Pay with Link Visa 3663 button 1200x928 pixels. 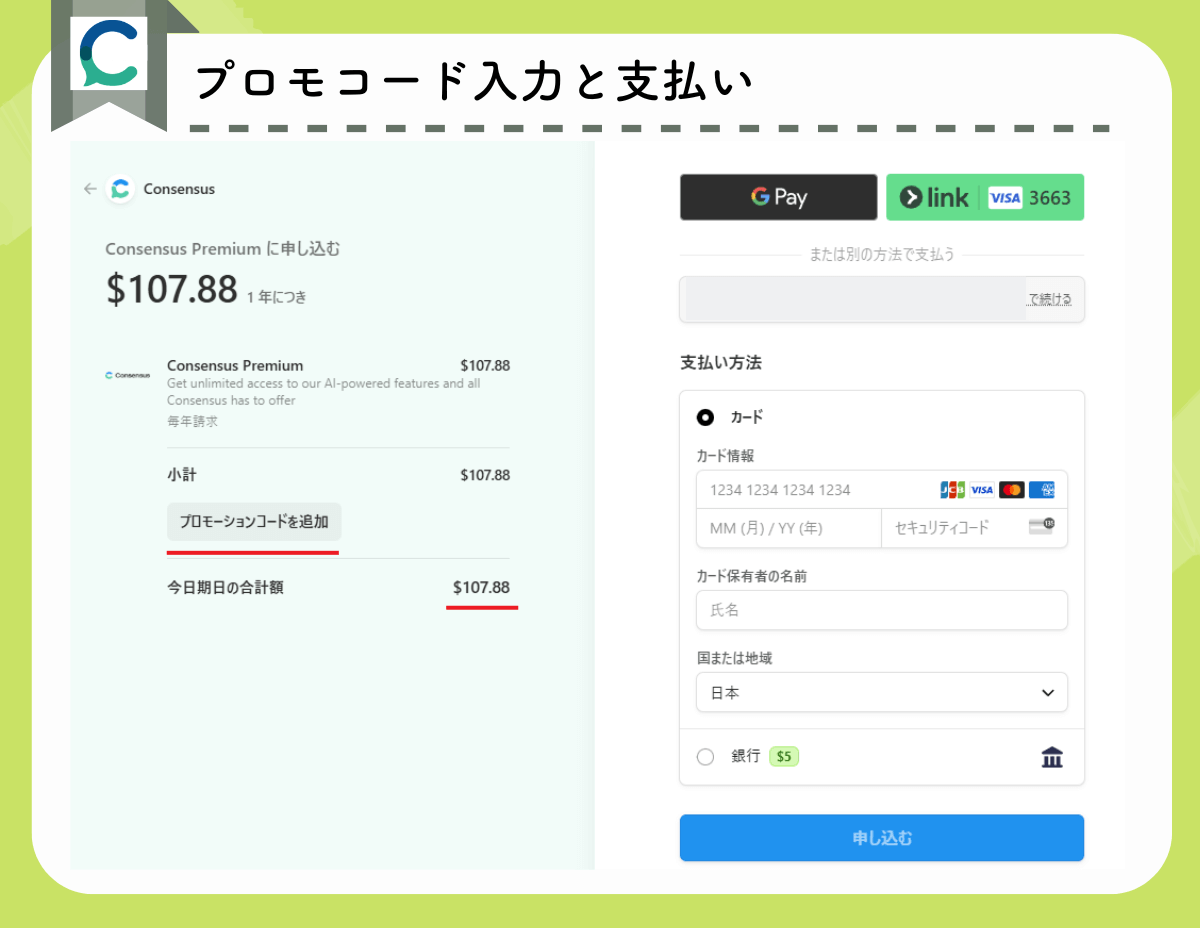[x=985, y=197]
